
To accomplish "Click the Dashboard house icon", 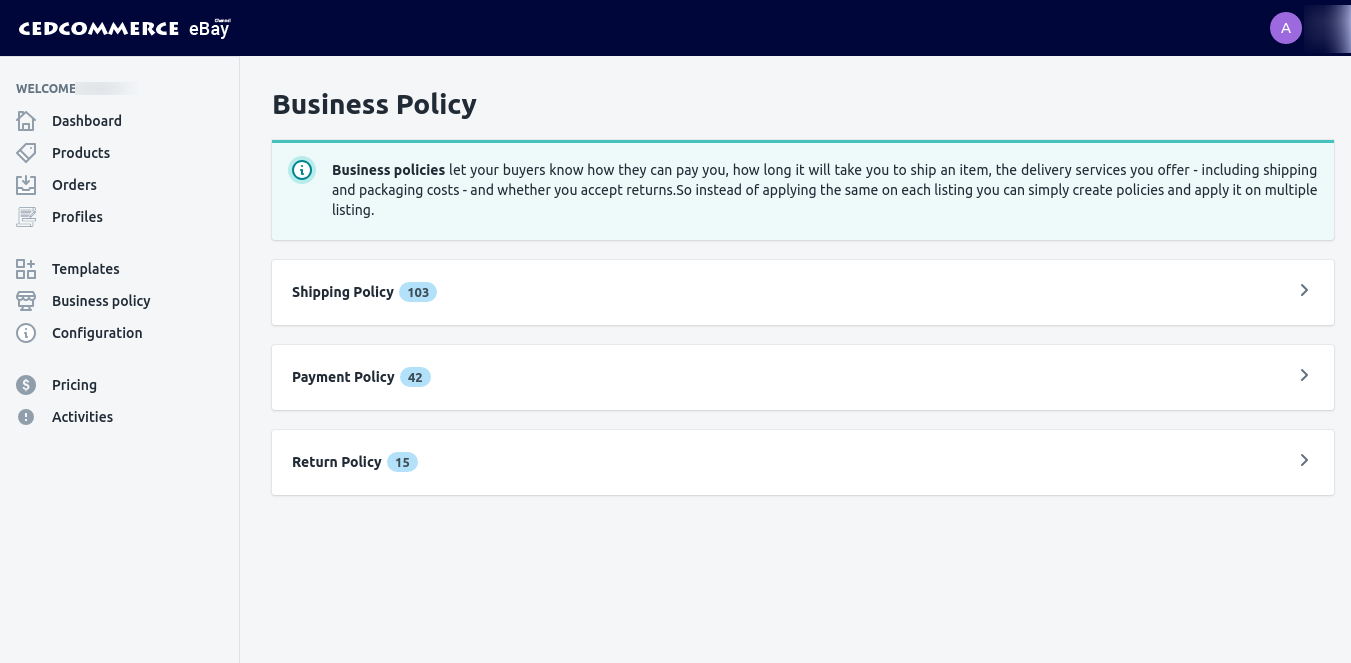I will pos(26,121).
